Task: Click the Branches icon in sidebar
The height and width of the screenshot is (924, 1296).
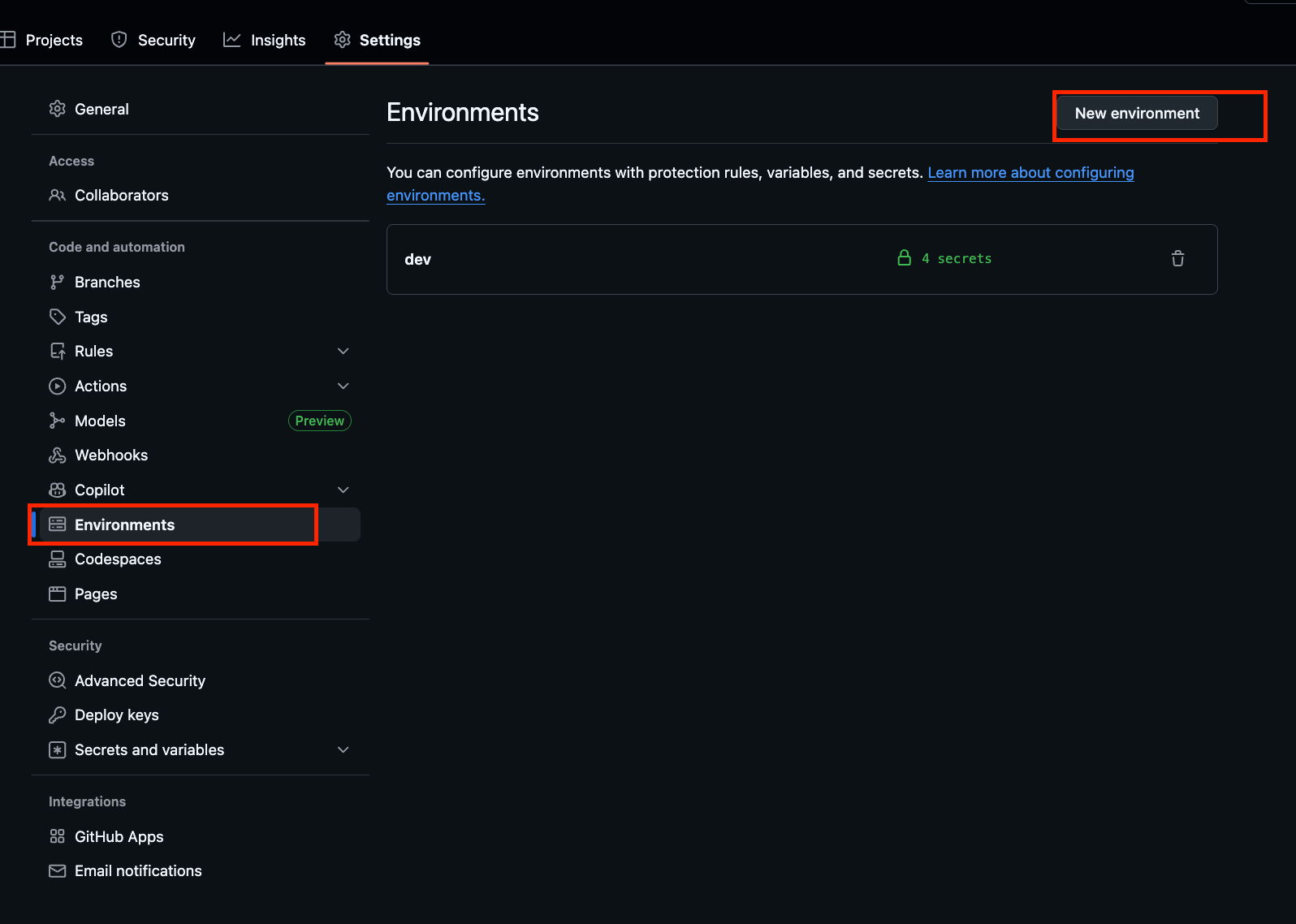Action: (x=57, y=283)
